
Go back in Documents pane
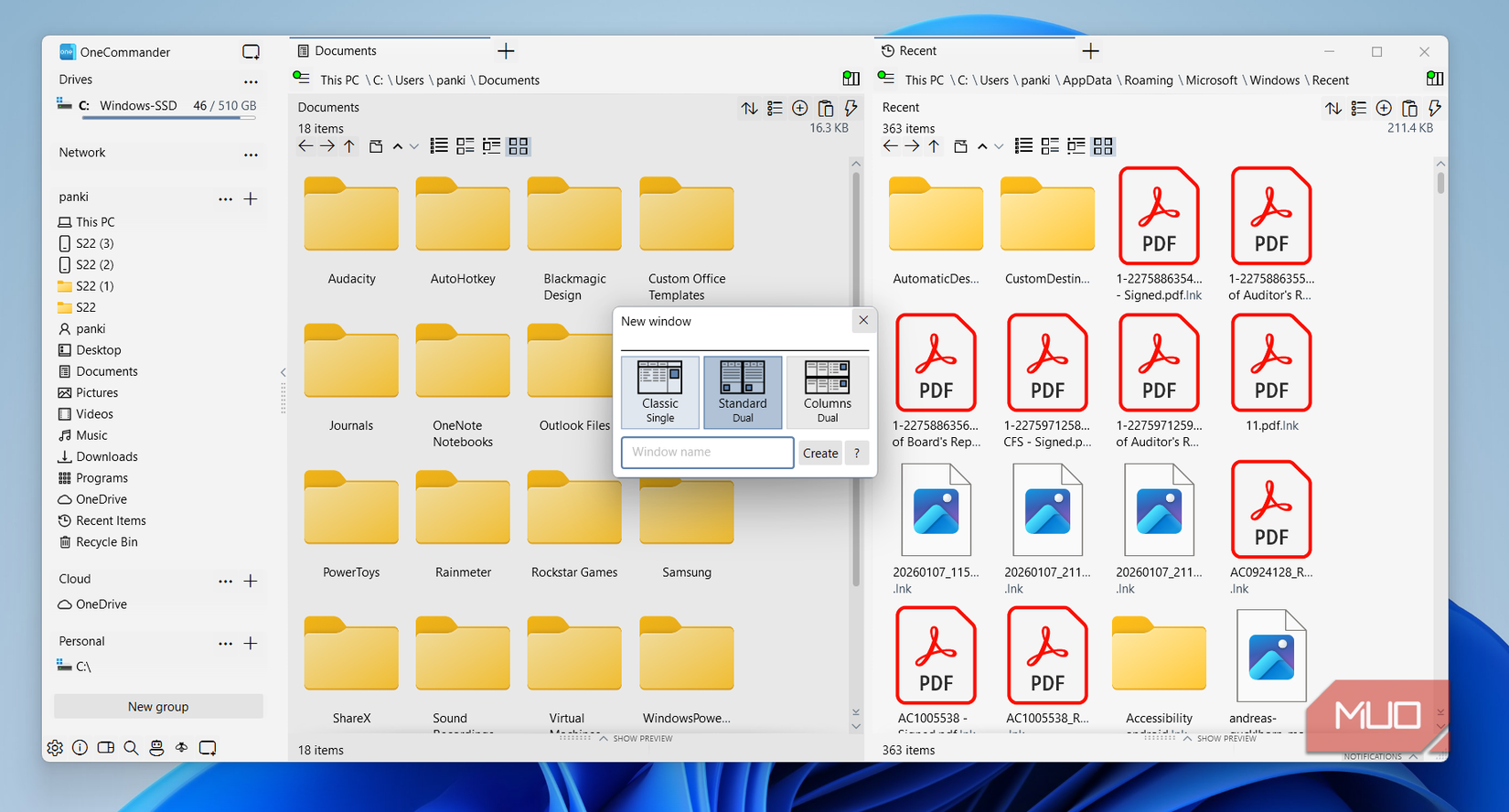pyautogui.click(x=305, y=146)
